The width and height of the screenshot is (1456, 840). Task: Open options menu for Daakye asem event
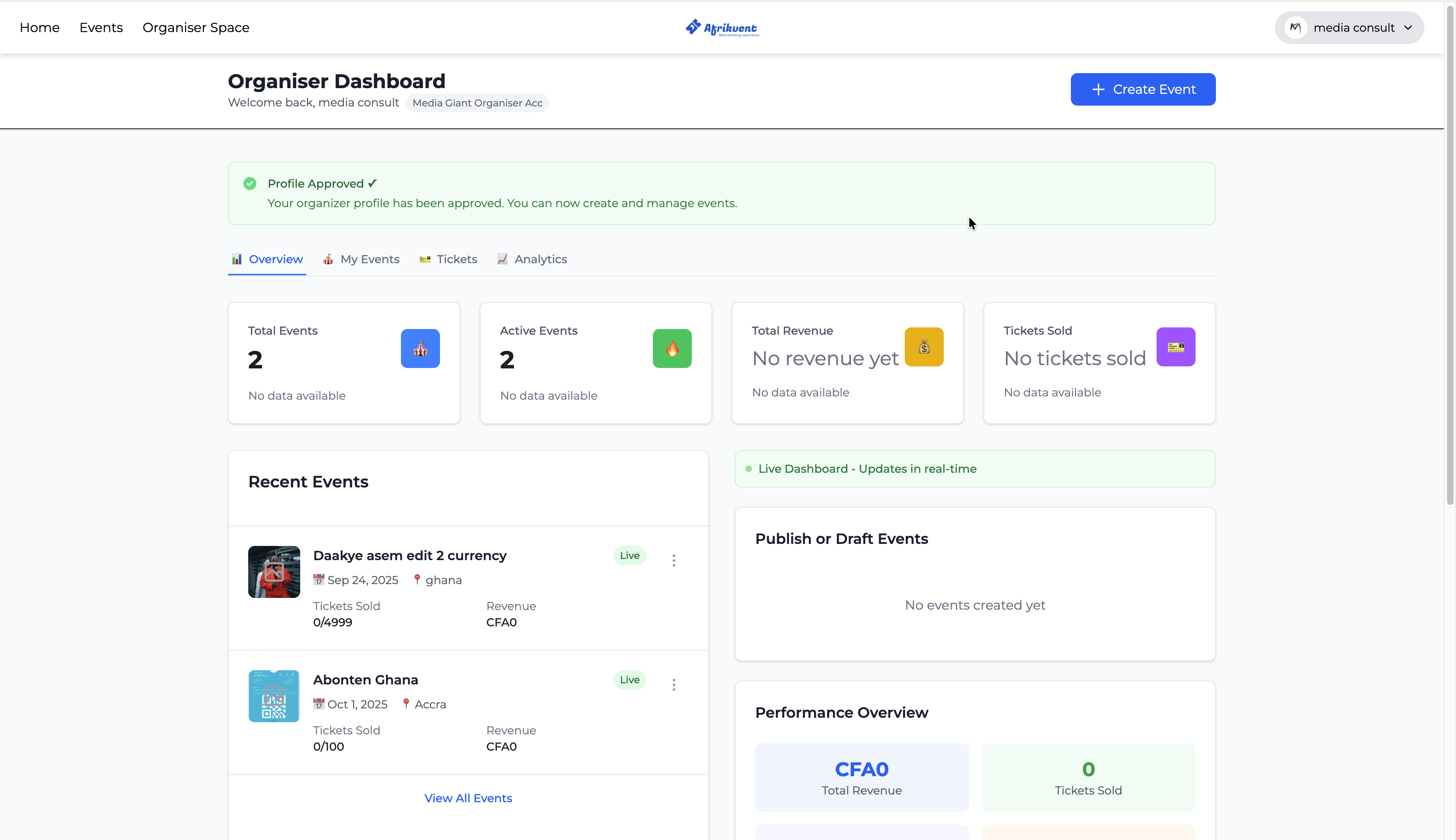pyautogui.click(x=673, y=560)
